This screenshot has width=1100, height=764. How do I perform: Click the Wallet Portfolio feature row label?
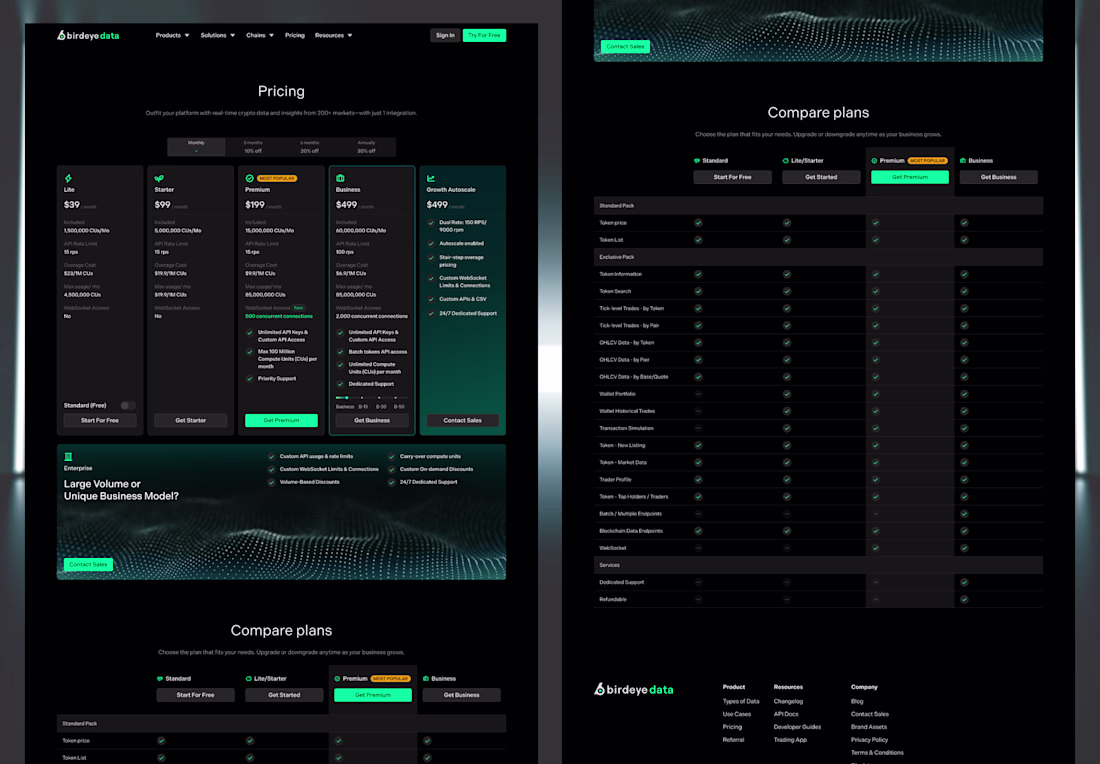coord(617,394)
